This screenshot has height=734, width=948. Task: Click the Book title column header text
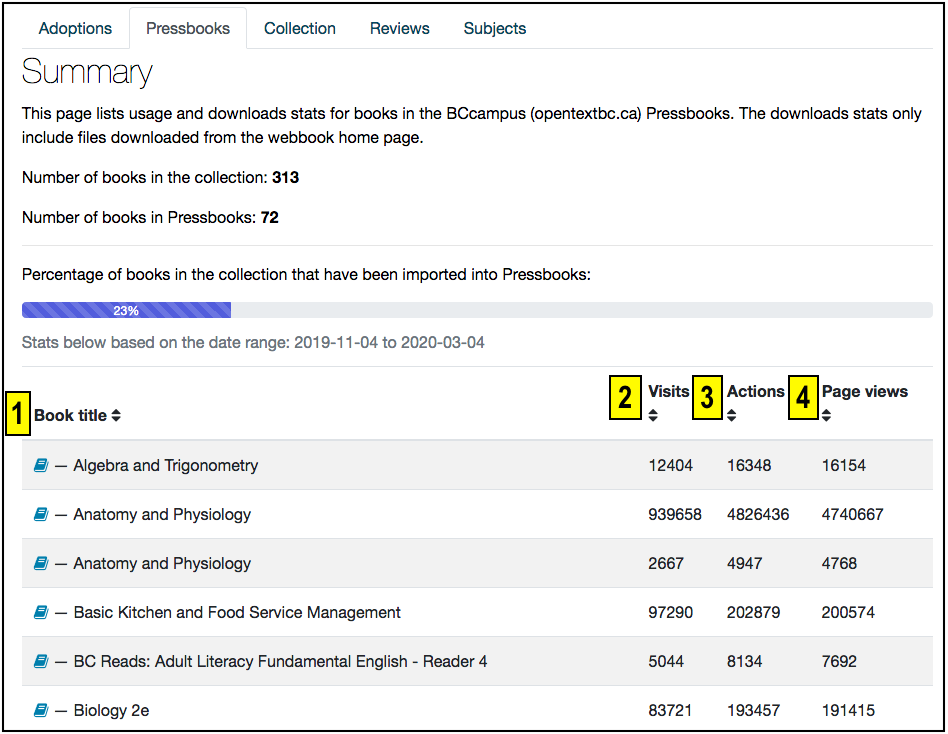[70, 415]
